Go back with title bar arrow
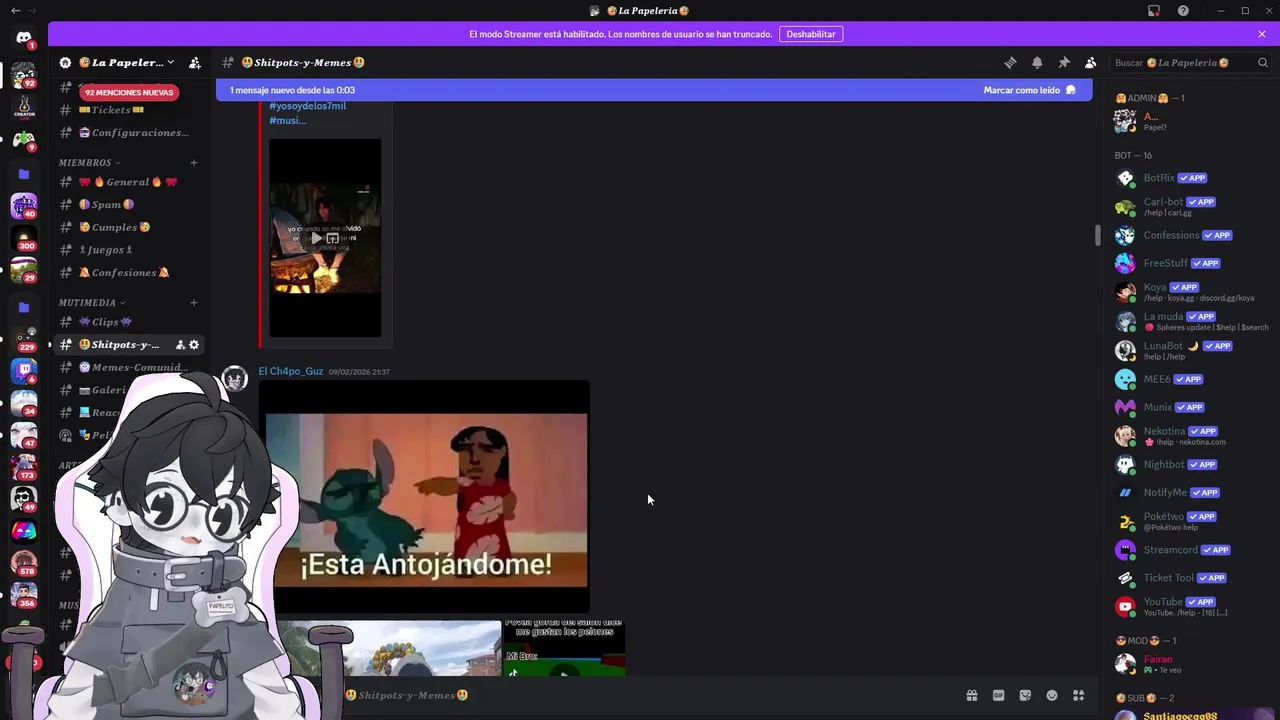 coord(14,11)
